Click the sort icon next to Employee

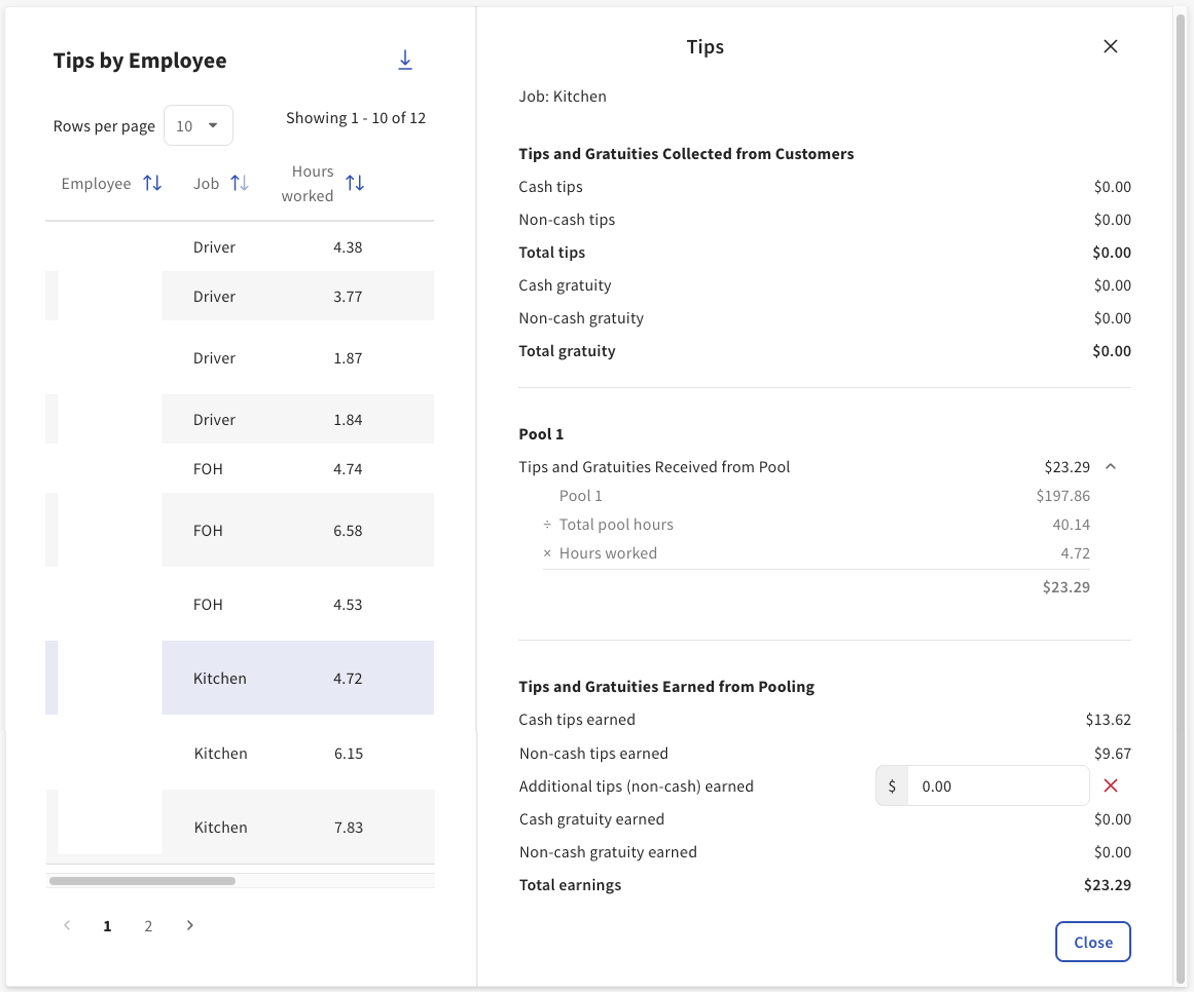[x=152, y=183]
